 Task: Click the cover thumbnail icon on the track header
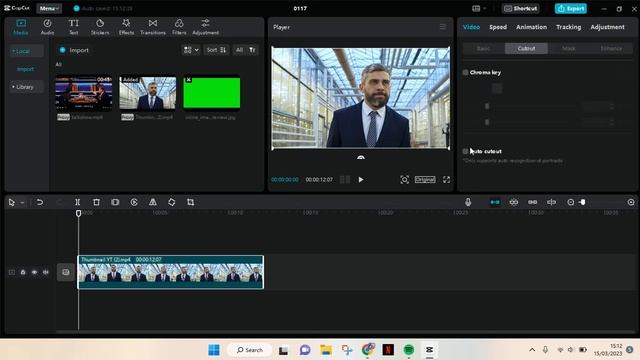[x=66, y=272]
